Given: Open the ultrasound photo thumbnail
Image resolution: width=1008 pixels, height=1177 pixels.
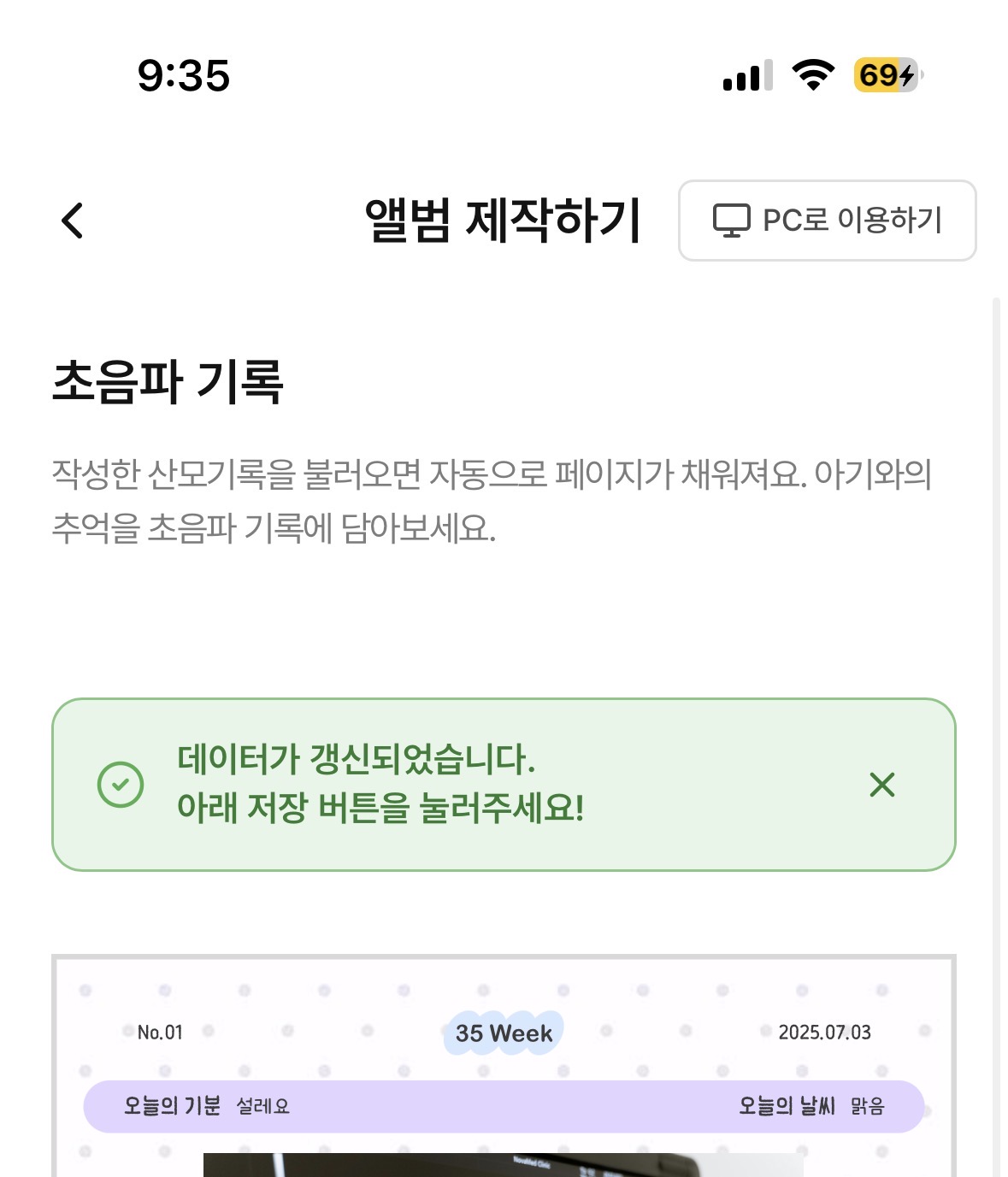Looking at the screenshot, I should [503, 1164].
